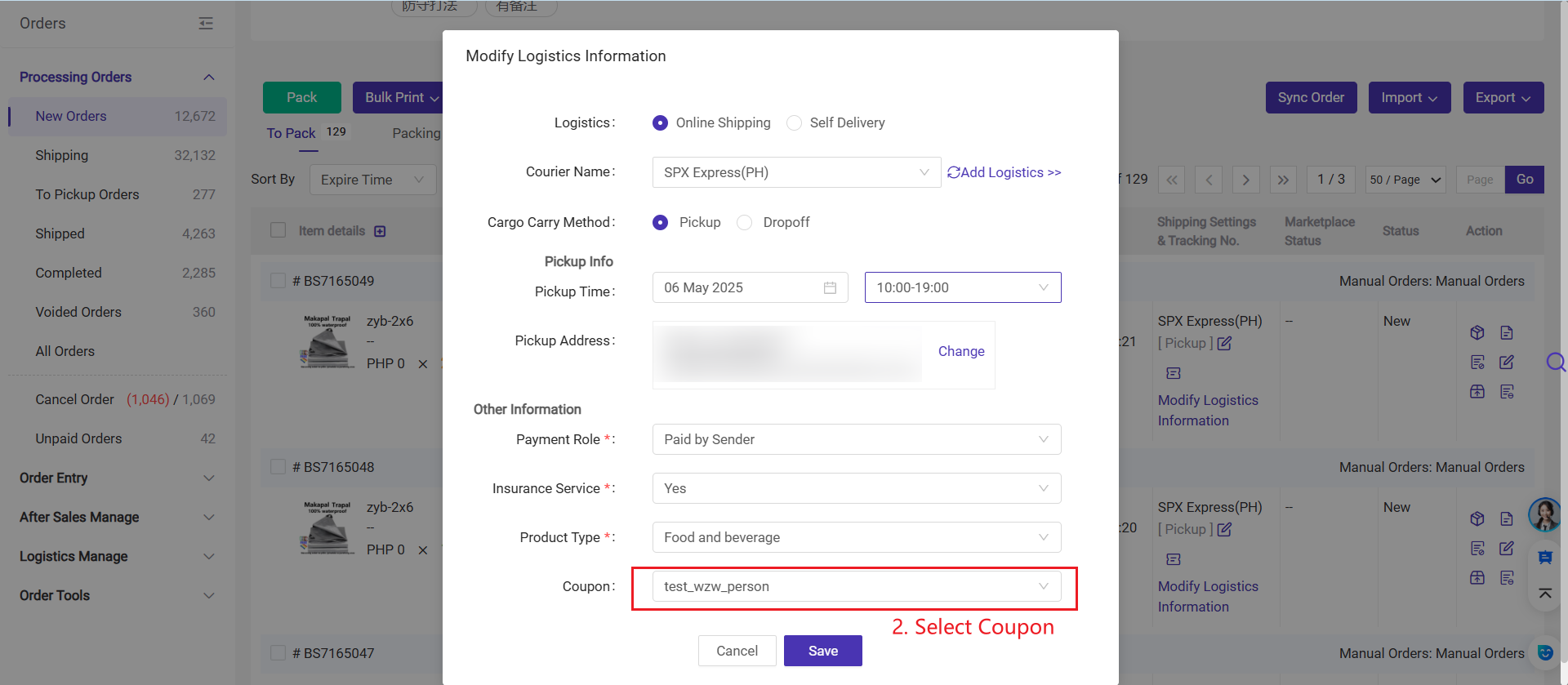Click the calendar icon in Pickup Time
This screenshot has width=1568, height=685.
point(830,287)
